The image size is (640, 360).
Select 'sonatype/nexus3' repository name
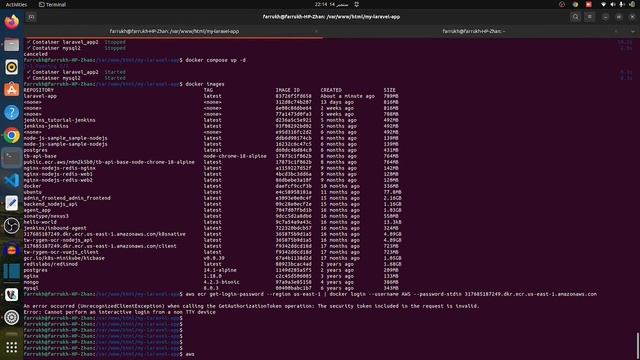[46, 216]
